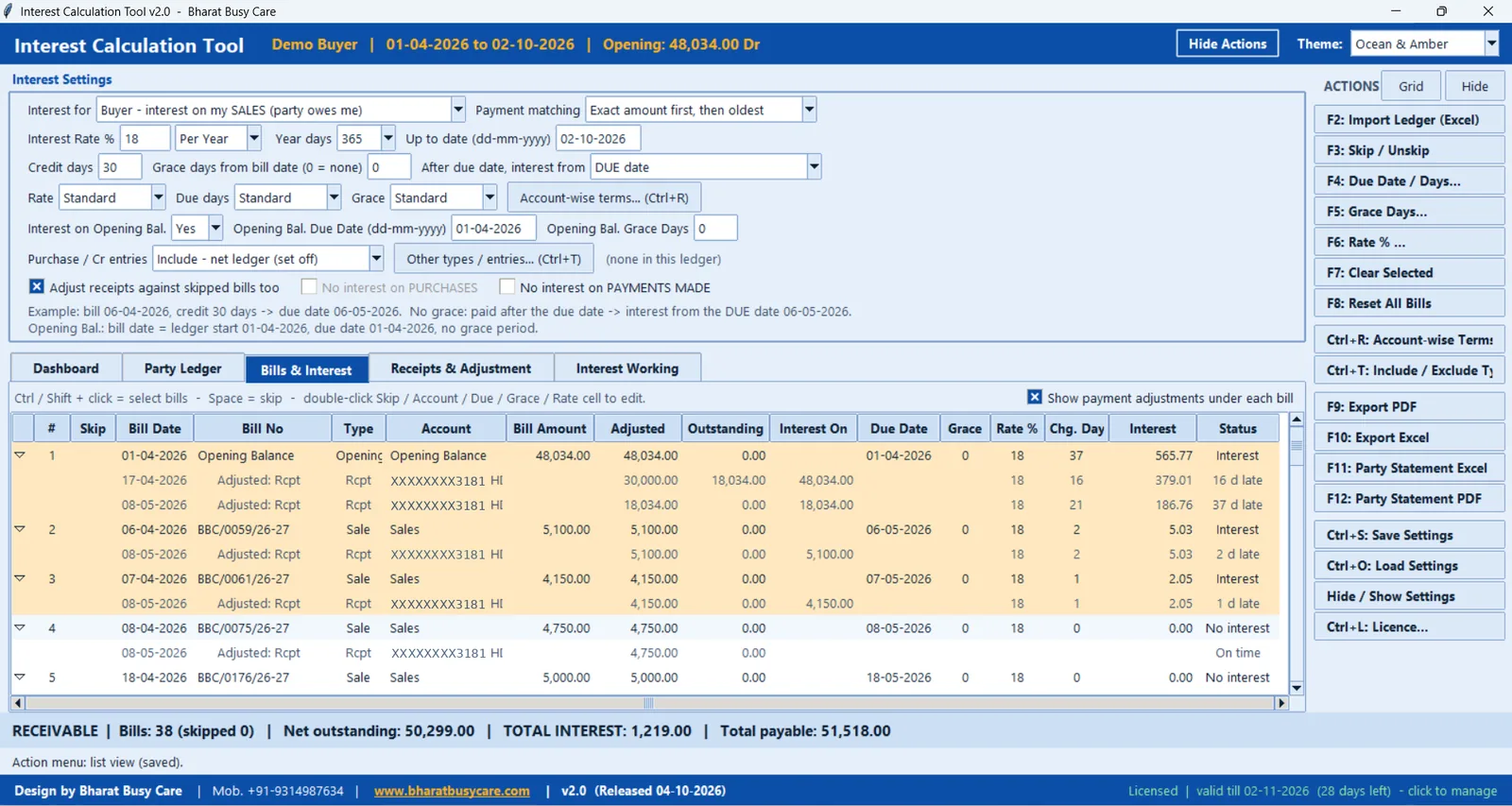Screen dimensions: 1512x806
Task: Click the Interest column header
Action: click(x=1152, y=428)
